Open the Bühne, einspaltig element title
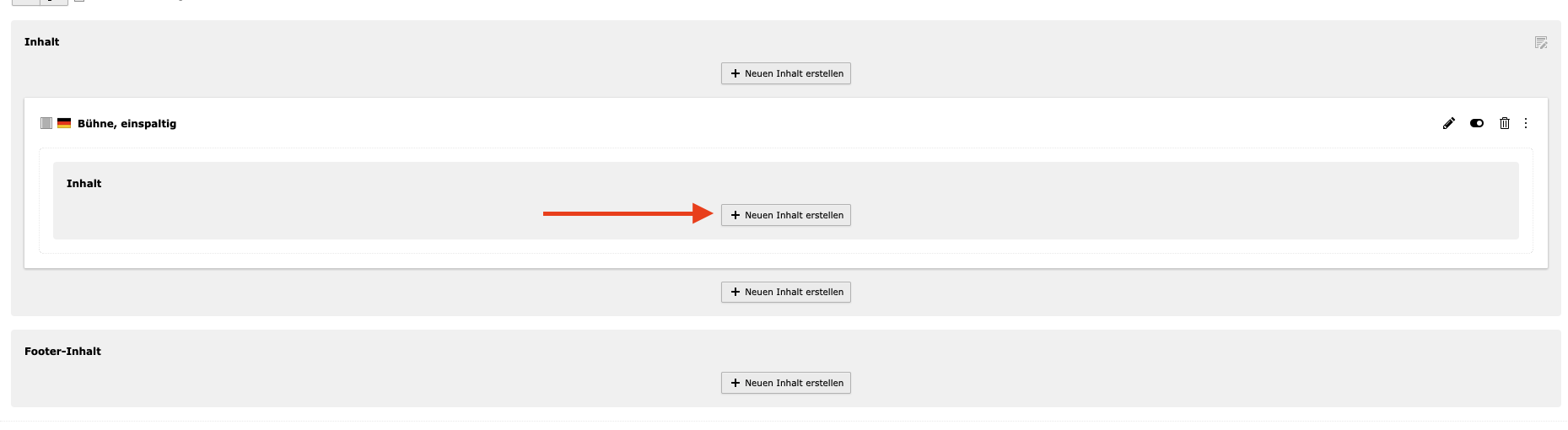 coord(127,123)
